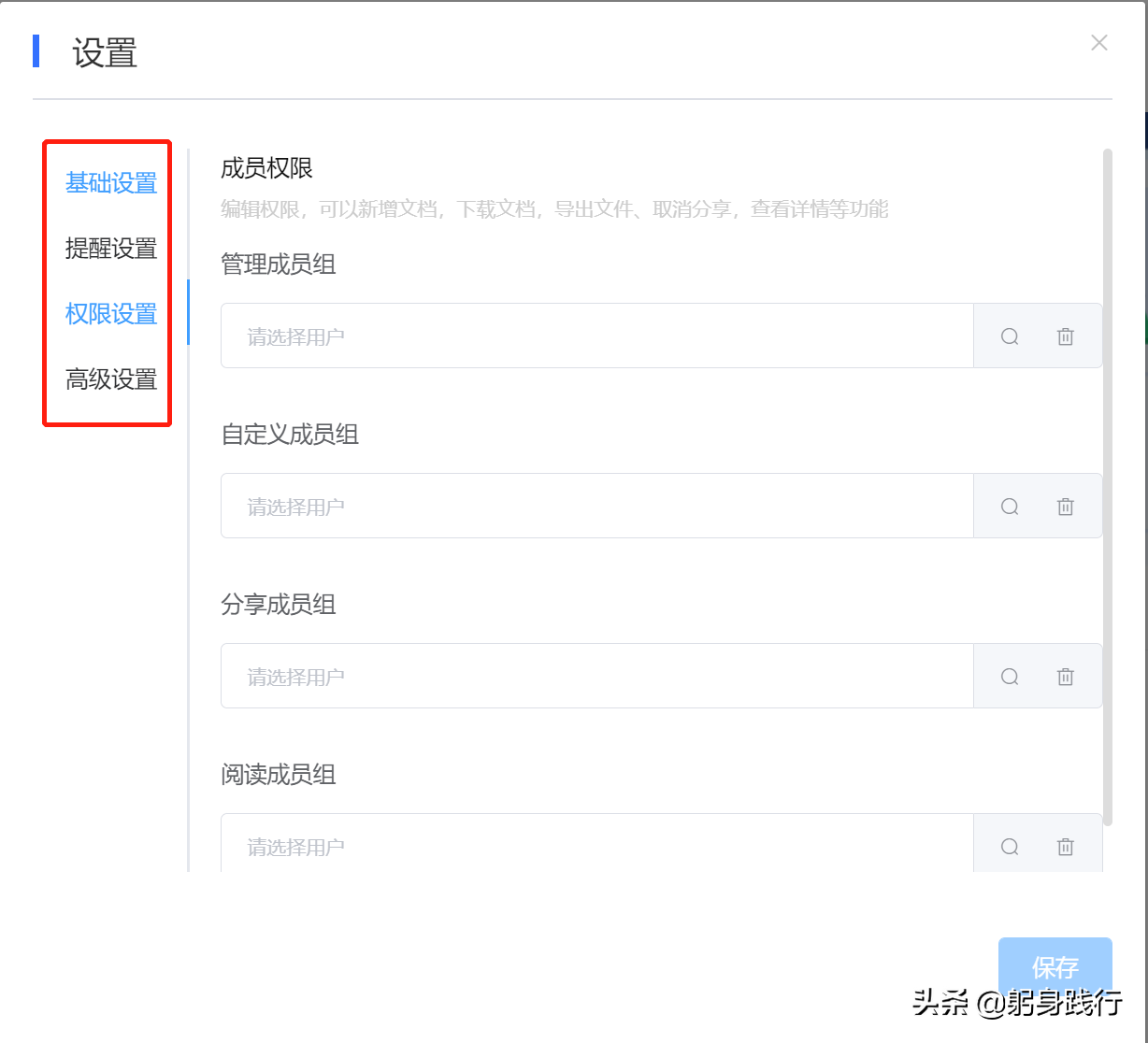Delete users in 自定义成员组 field

pyautogui.click(x=1065, y=507)
